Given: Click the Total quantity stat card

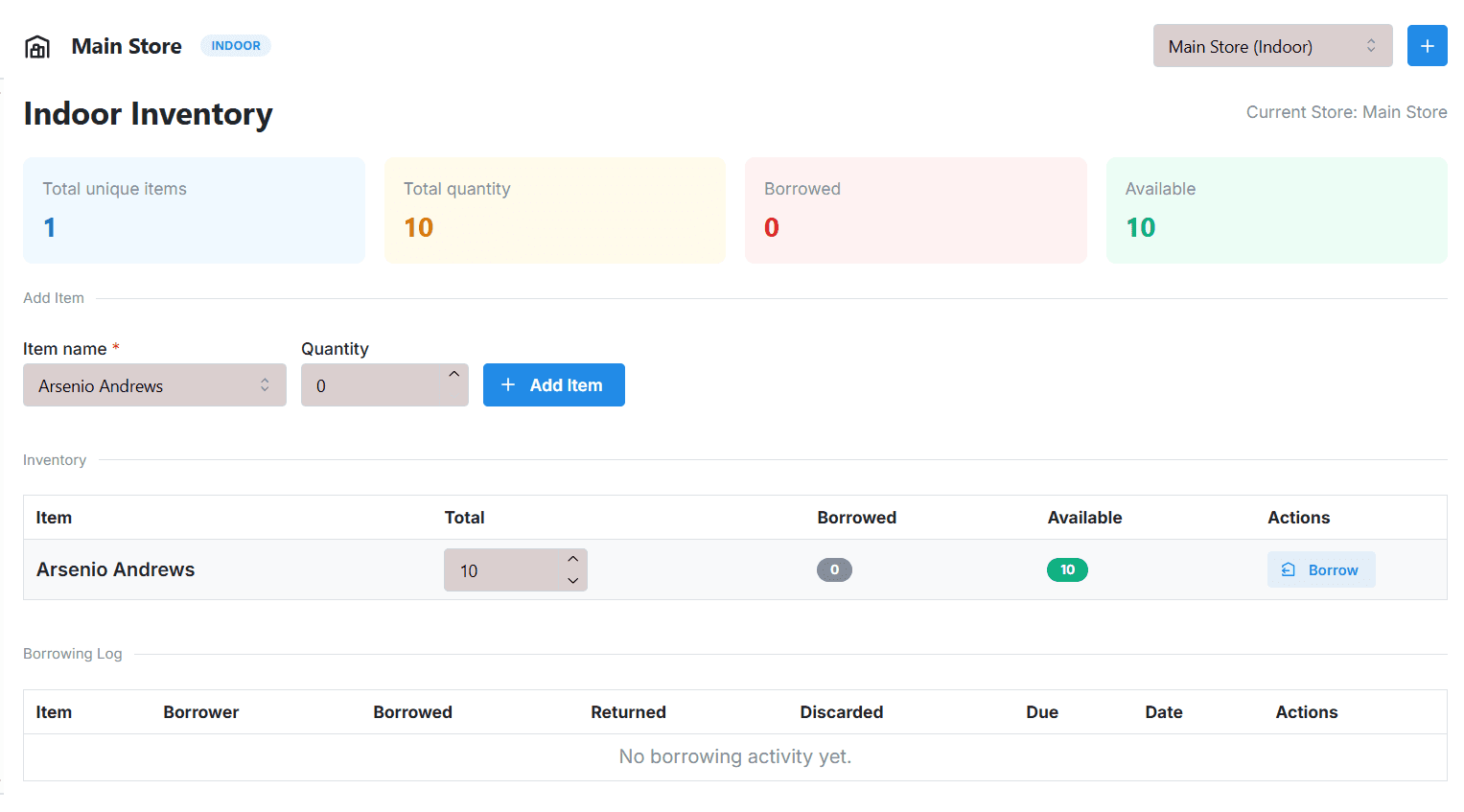Looking at the screenshot, I should pyautogui.click(x=554, y=210).
